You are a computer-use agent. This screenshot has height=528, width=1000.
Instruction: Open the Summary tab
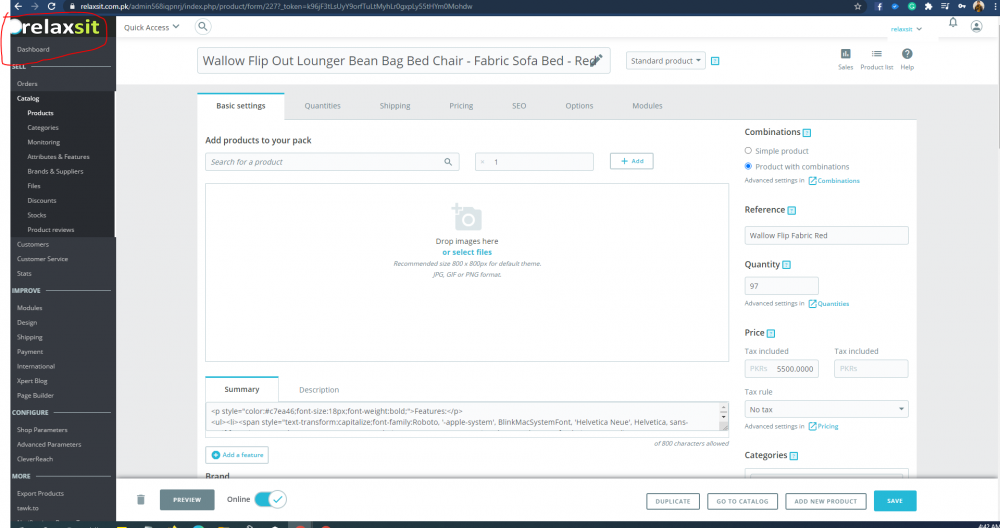[242, 389]
